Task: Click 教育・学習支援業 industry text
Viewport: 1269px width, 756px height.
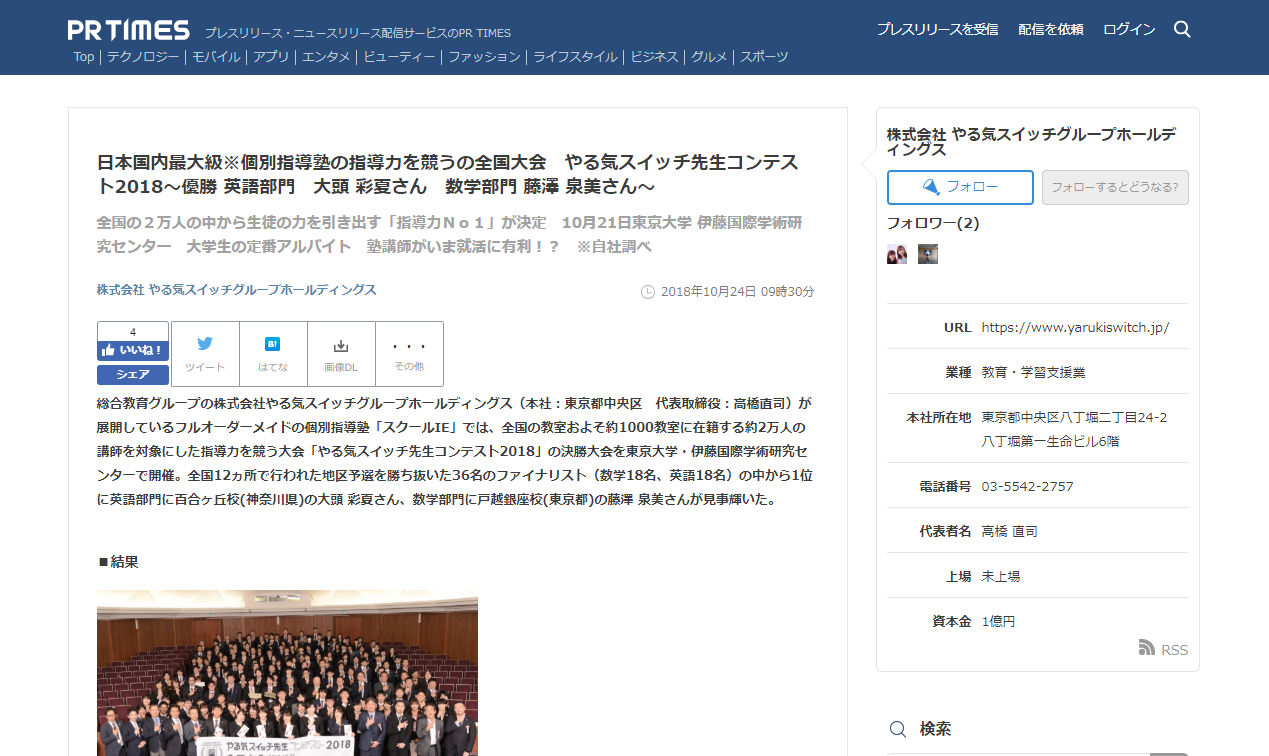Action: (1033, 372)
